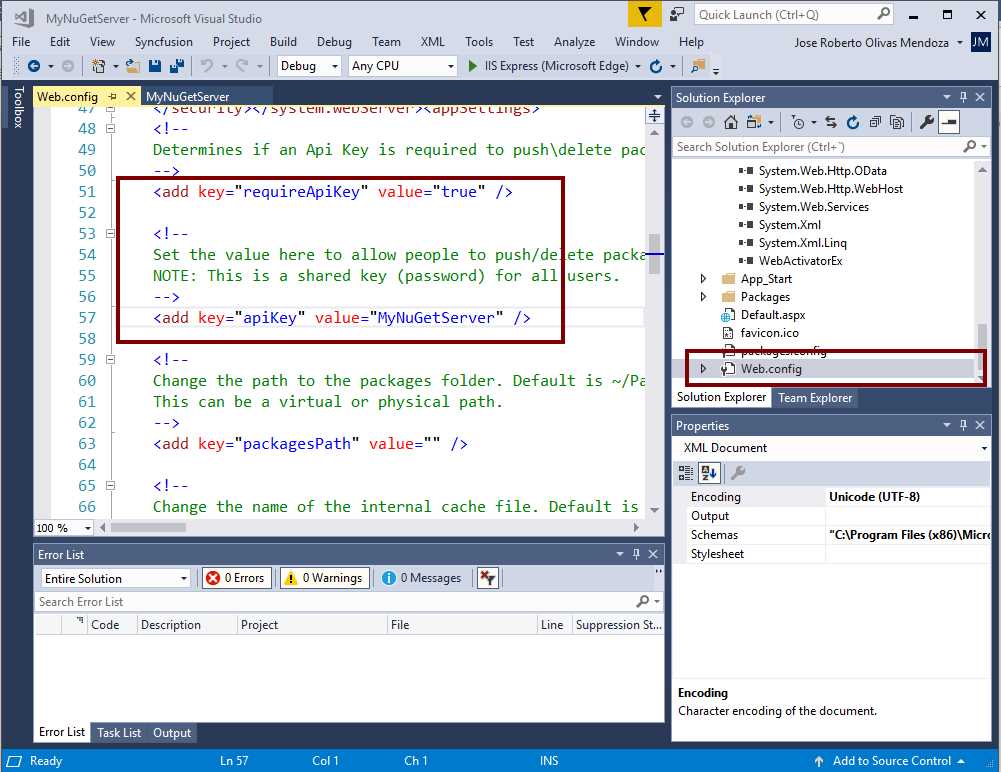Switch to the Output tab

172,732
